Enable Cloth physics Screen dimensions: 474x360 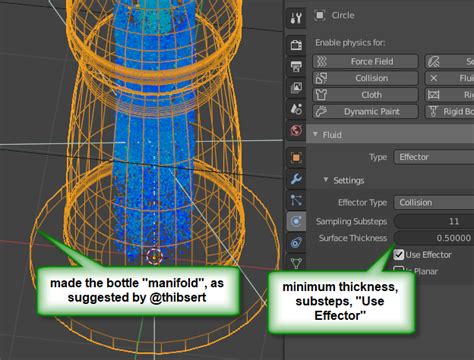[x=365, y=95]
